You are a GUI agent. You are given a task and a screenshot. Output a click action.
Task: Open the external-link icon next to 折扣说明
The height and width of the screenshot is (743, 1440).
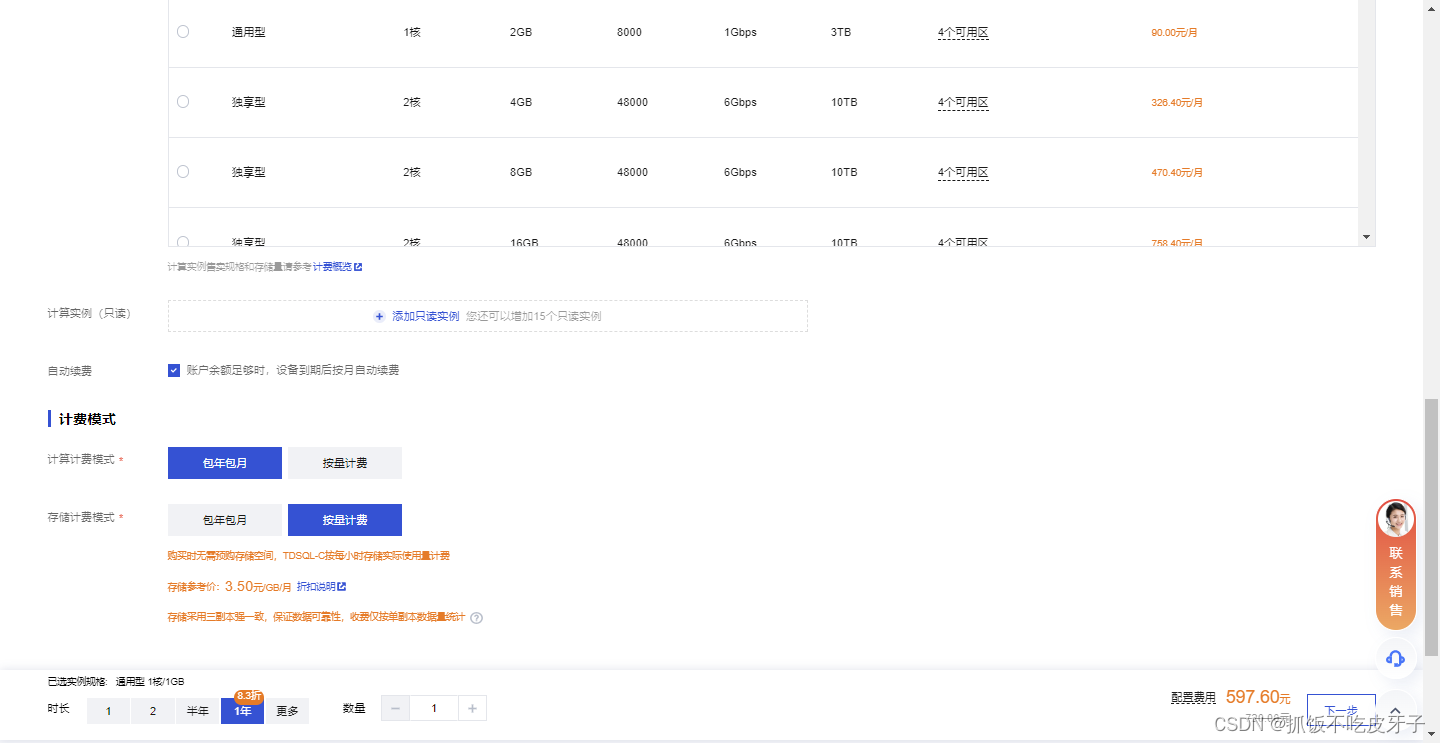(341, 585)
